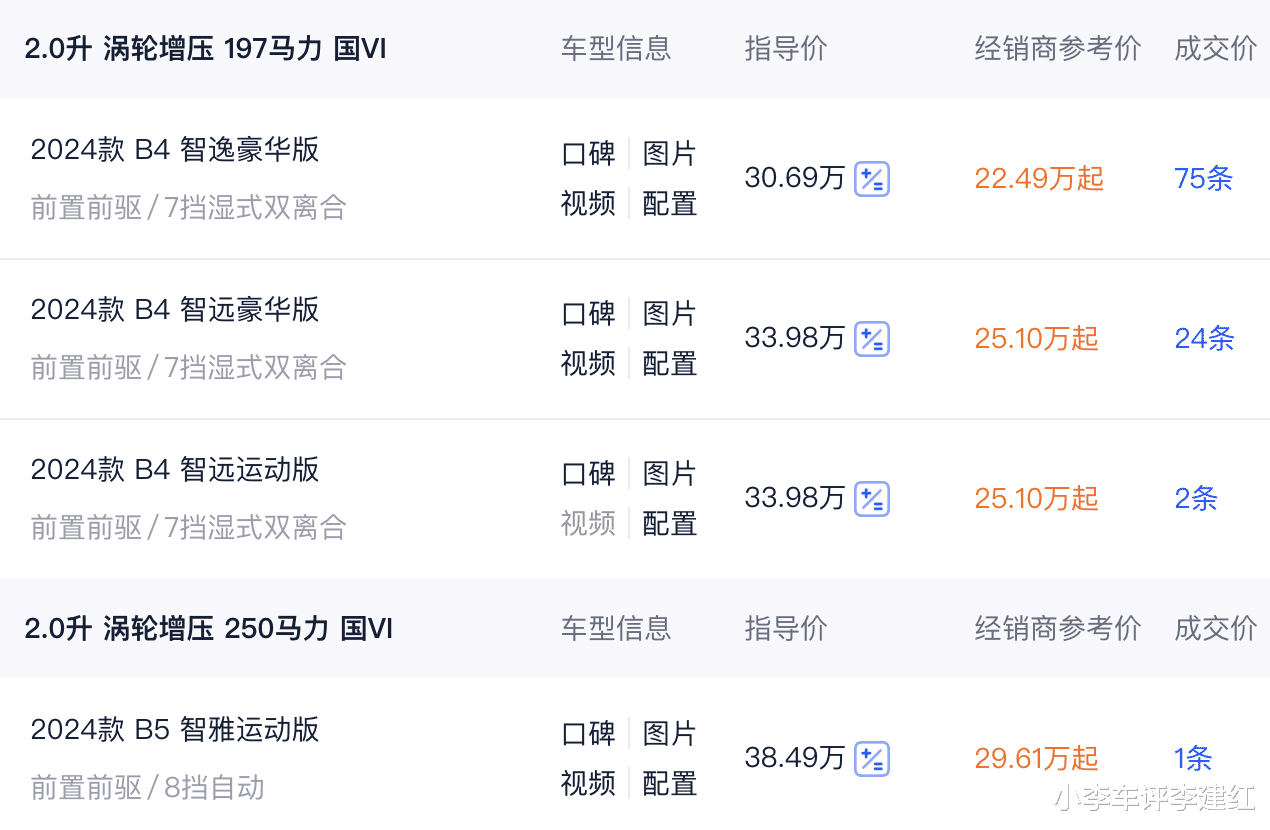Open 配置 for B4 智远豪华版
The image size is (1270, 830).
pyautogui.click(x=669, y=364)
